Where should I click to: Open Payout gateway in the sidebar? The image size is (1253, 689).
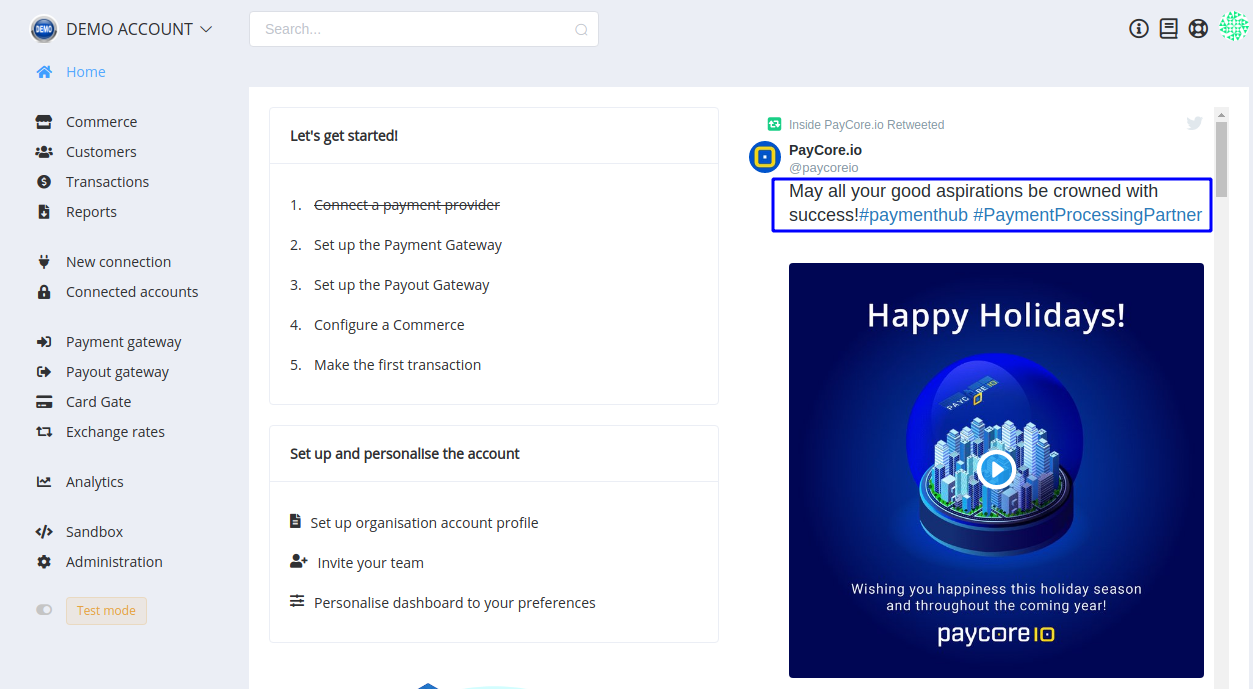point(117,372)
